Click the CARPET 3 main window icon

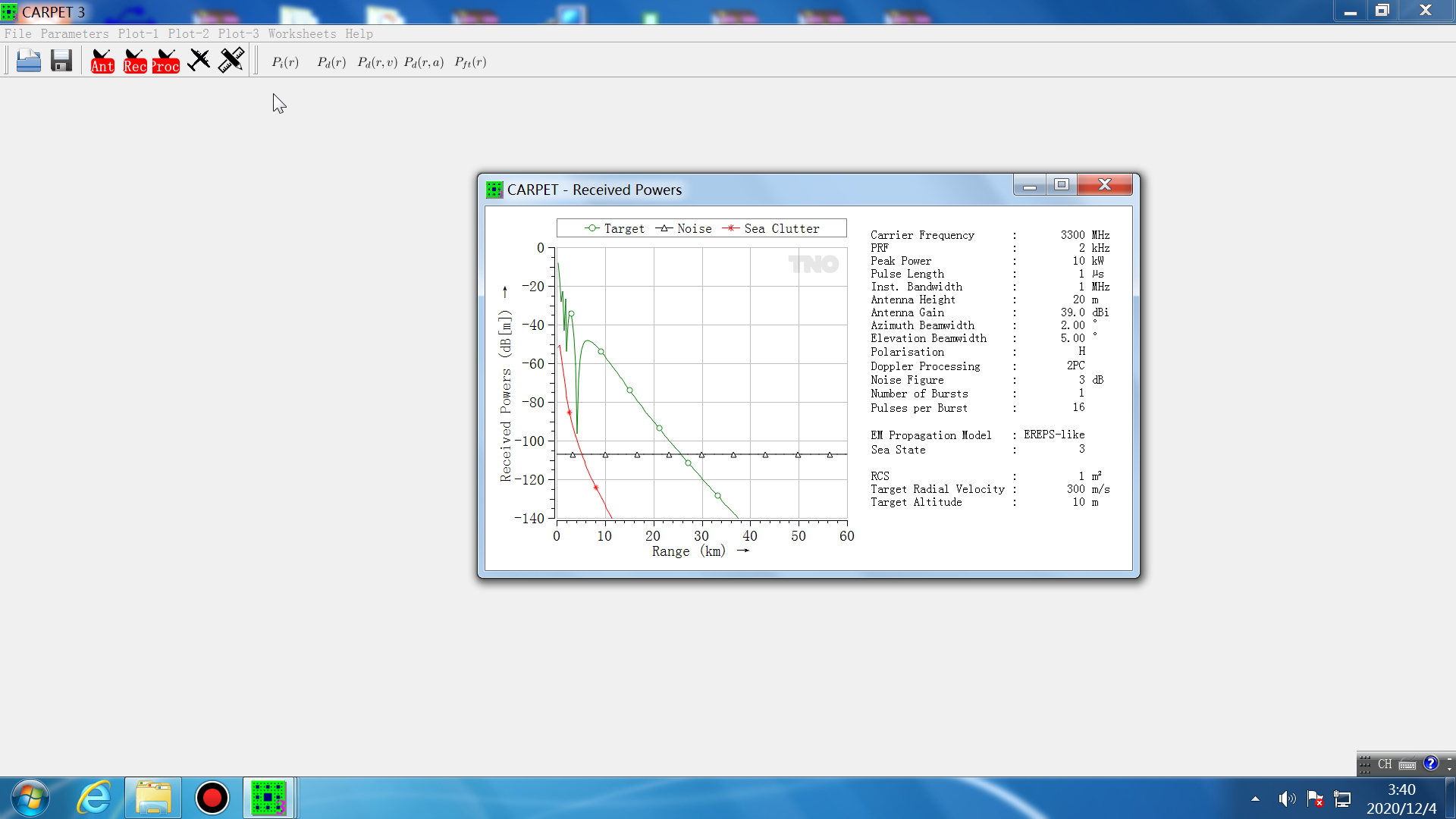[x=9, y=11]
